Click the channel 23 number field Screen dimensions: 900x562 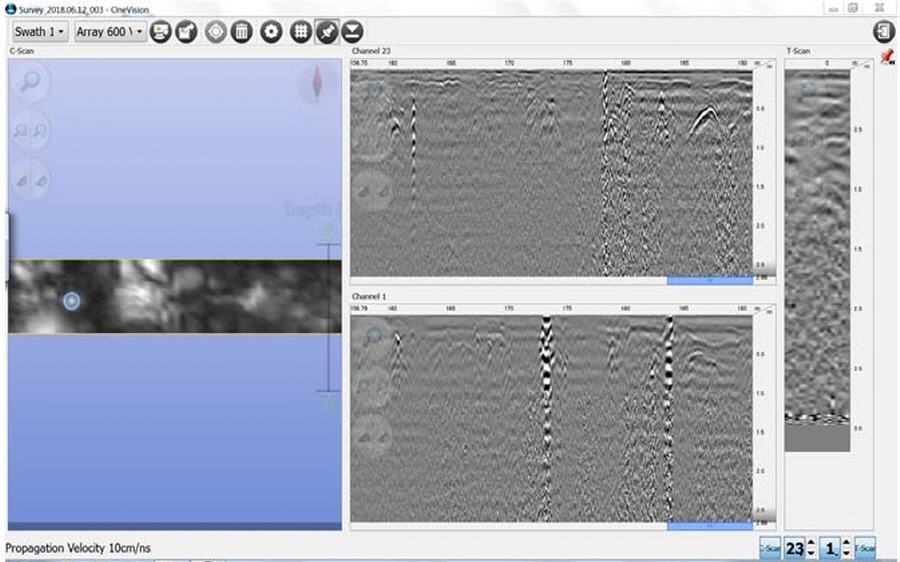pyautogui.click(x=794, y=548)
